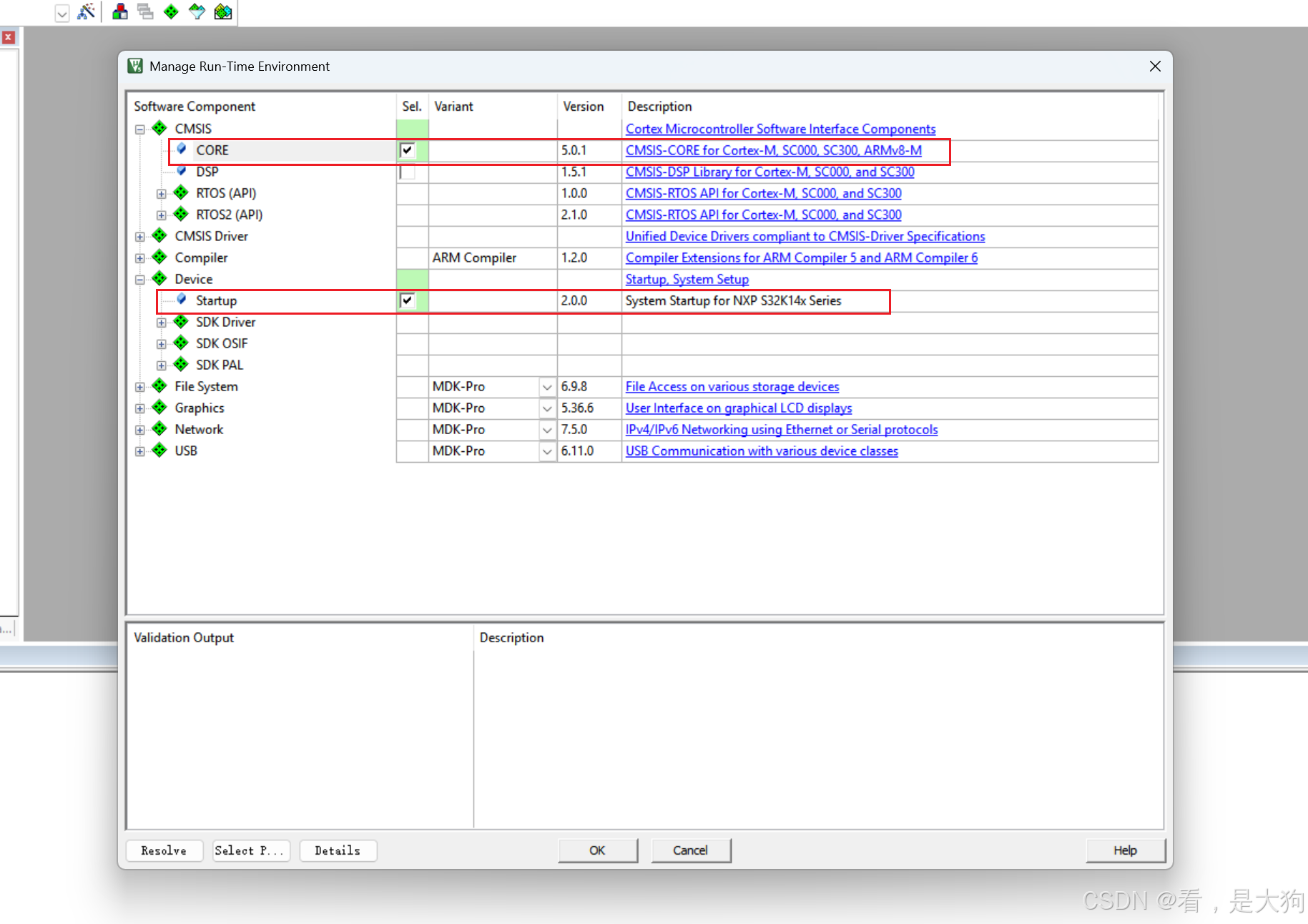This screenshot has height=924, width=1308.
Task: Open Cortex Microcontroller Software Interface Components link
Action: click(780, 129)
